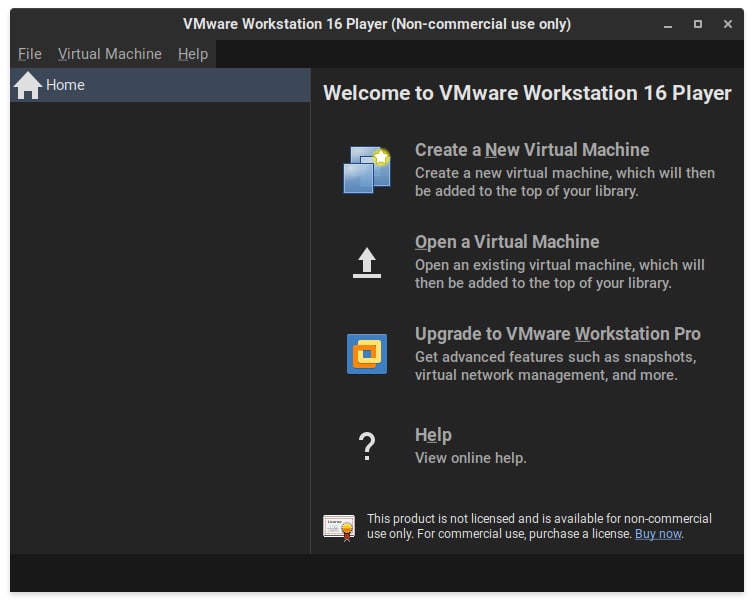754x603 pixels.
Task: Click the Home house icon
Action: (28, 86)
